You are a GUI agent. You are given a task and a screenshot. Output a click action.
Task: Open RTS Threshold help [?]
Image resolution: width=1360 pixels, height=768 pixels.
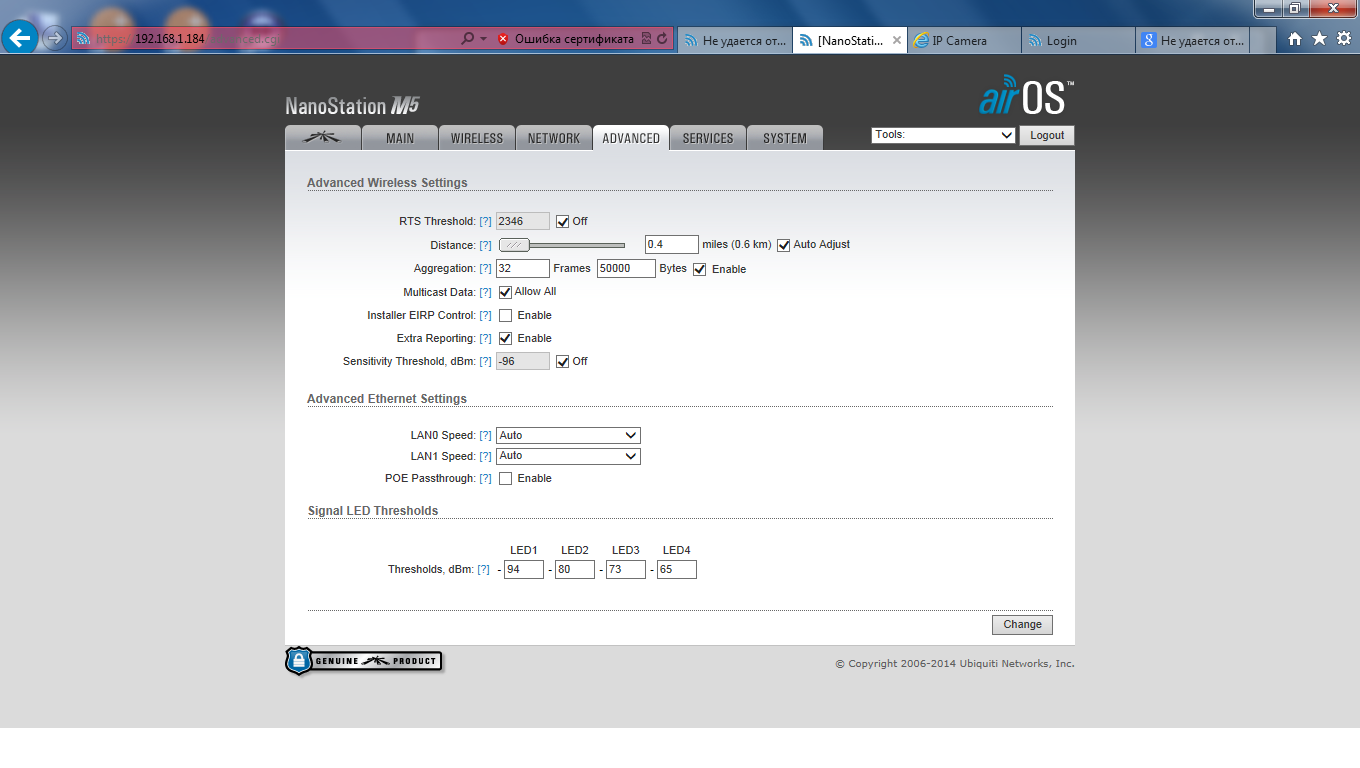(485, 221)
